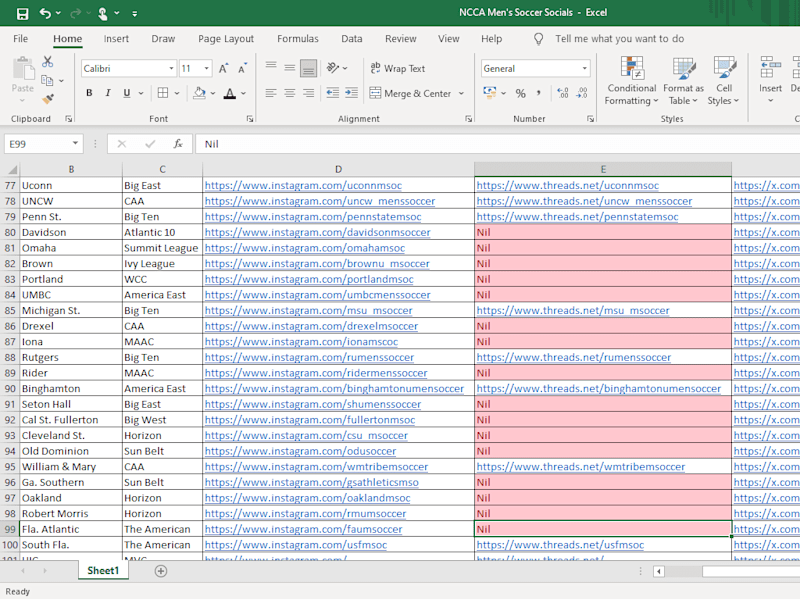800x600 pixels.
Task: Click Accounting Number Format icon
Action: click(490, 93)
